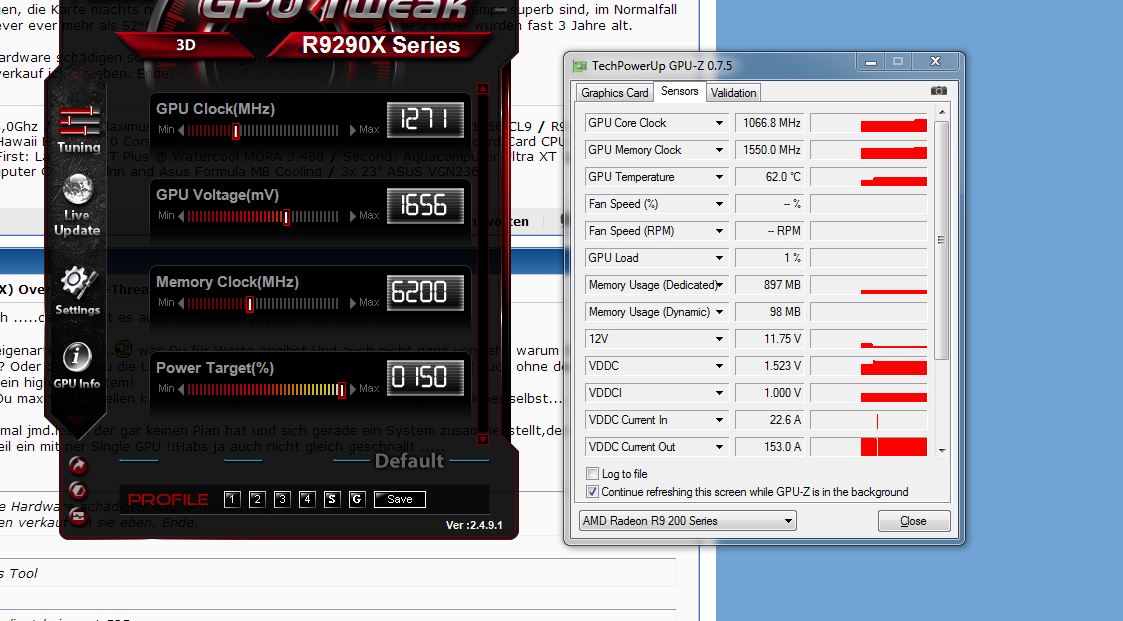
Task: Open the GPU Info panel
Action: tap(77, 365)
